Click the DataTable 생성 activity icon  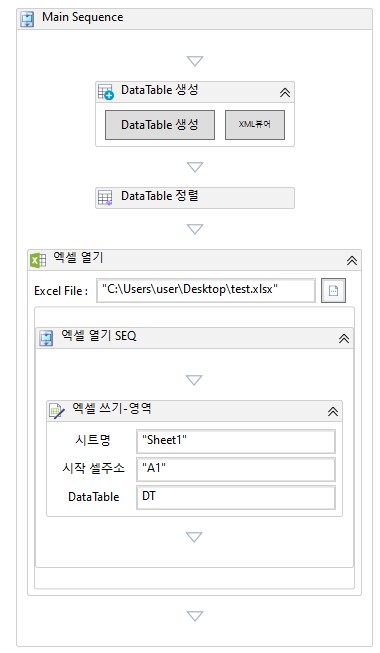point(105,92)
